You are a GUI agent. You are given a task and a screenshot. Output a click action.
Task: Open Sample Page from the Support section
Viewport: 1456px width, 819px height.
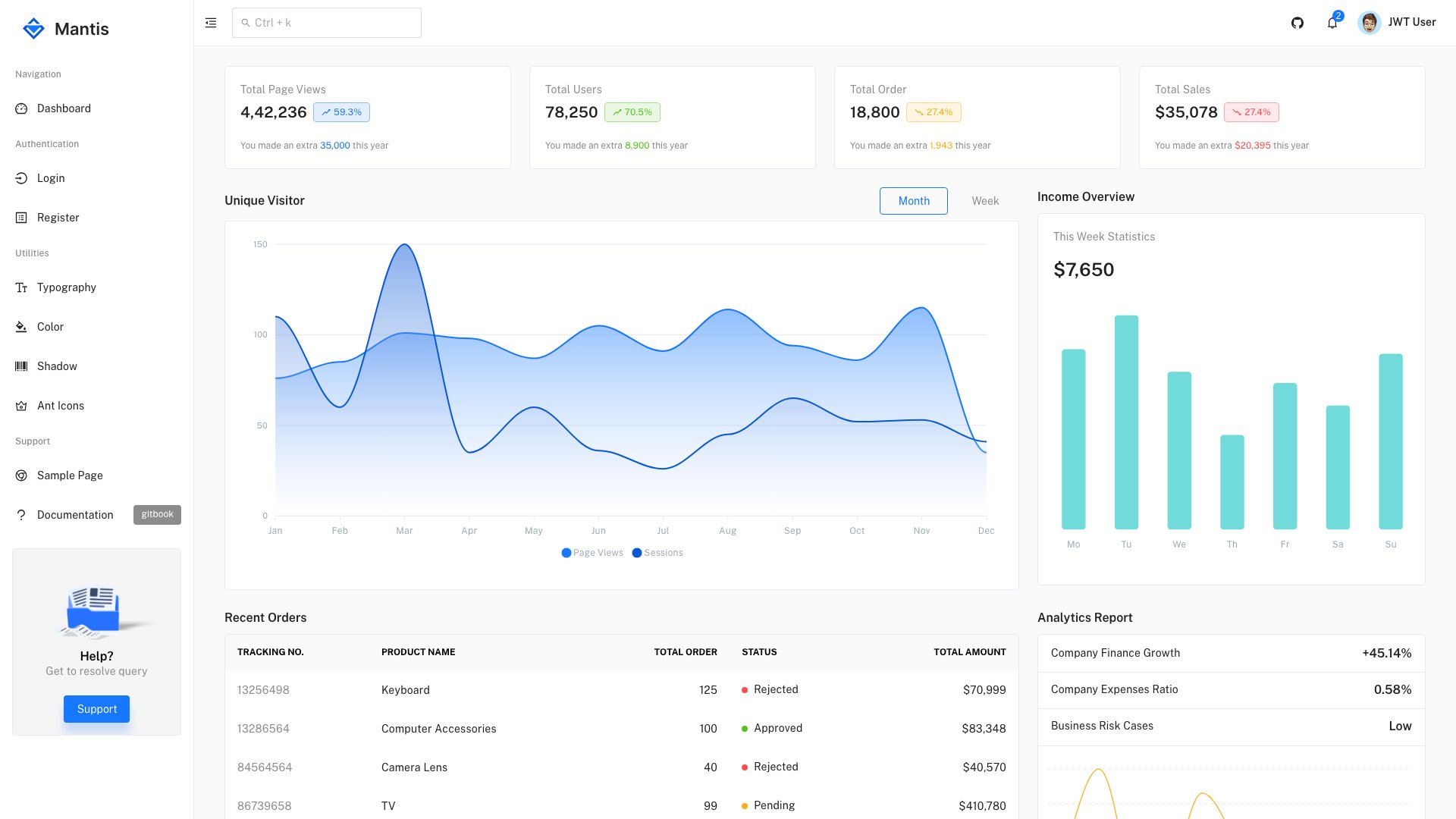(70, 475)
